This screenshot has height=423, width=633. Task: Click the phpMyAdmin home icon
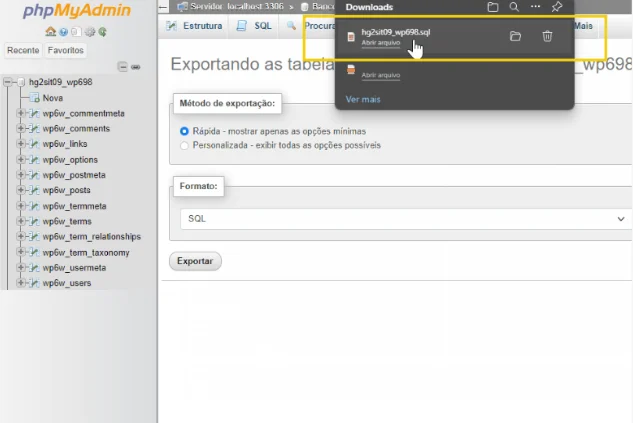coord(50,31)
